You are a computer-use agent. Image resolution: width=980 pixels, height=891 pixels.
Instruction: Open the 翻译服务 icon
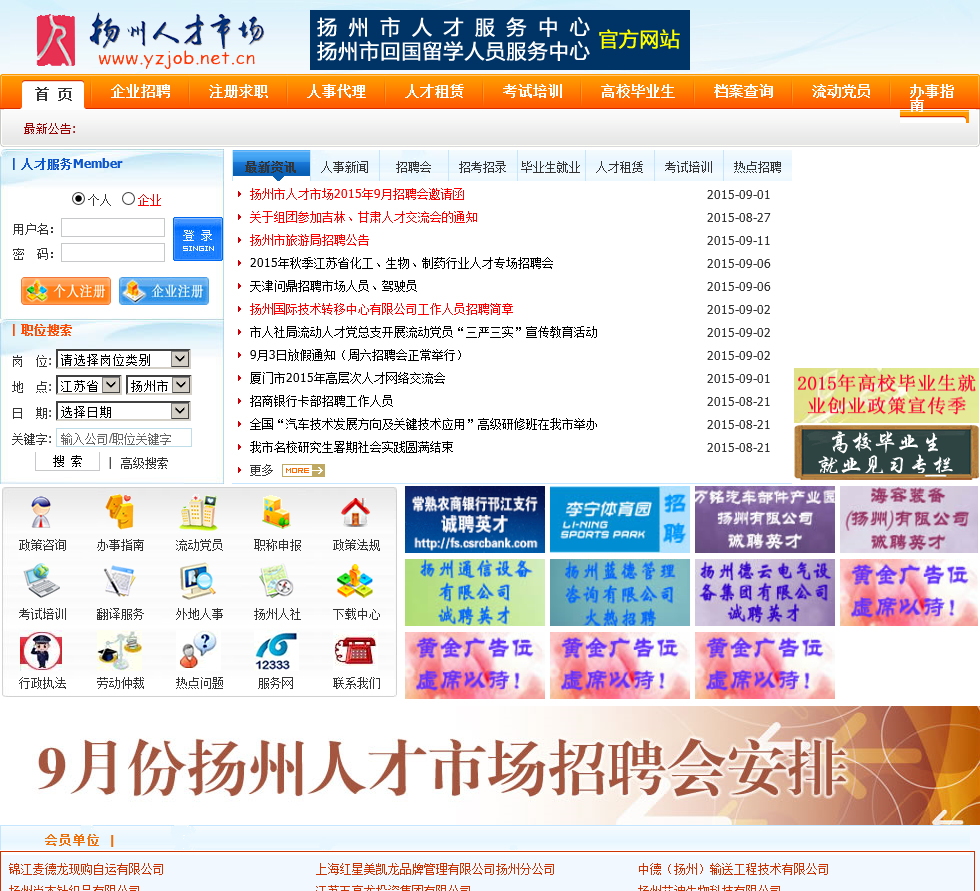121,581
